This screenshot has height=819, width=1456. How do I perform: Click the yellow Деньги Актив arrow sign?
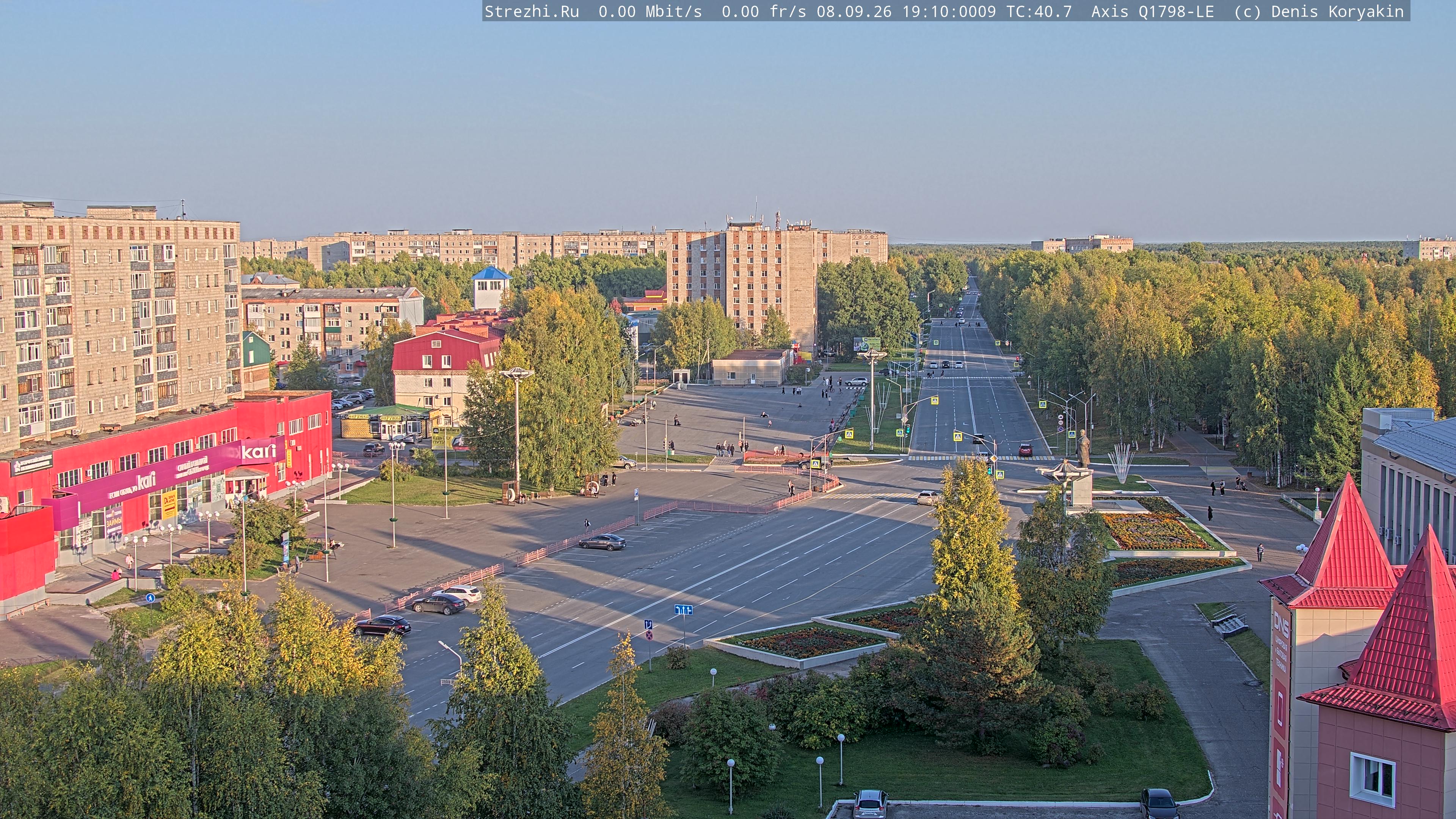[x=169, y=505]
